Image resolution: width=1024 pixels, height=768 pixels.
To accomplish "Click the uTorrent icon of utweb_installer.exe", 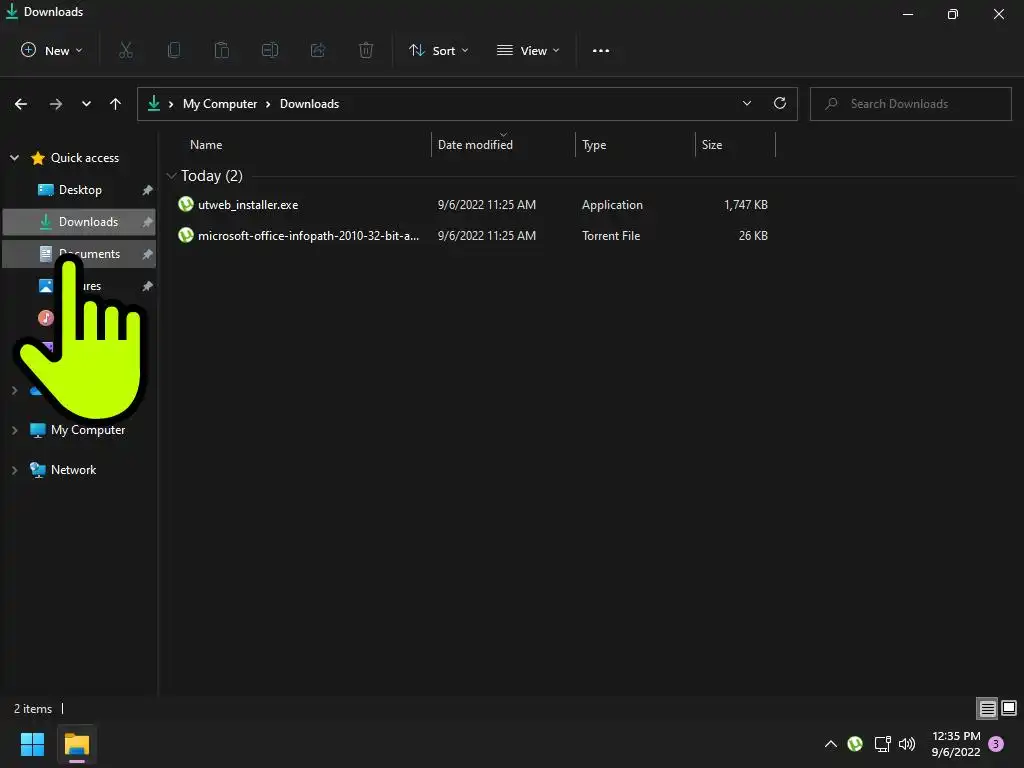I will point(186,204).
